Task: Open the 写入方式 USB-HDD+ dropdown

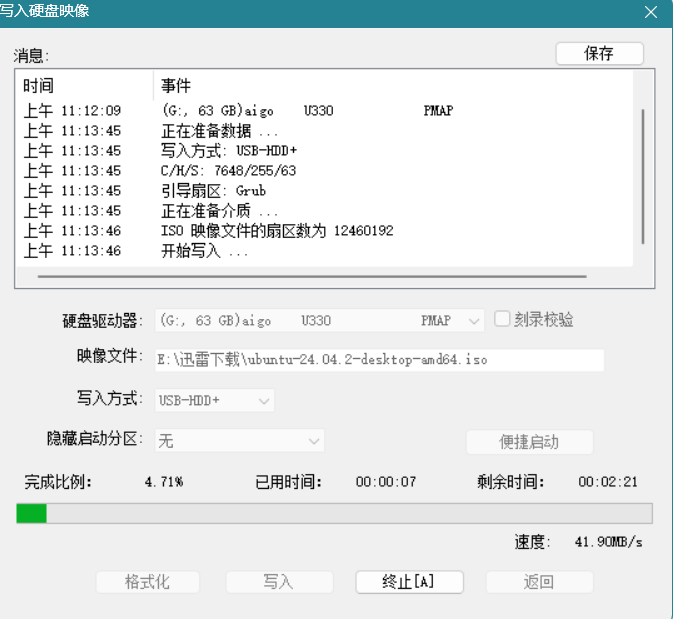Action: [x=214, y=401]
